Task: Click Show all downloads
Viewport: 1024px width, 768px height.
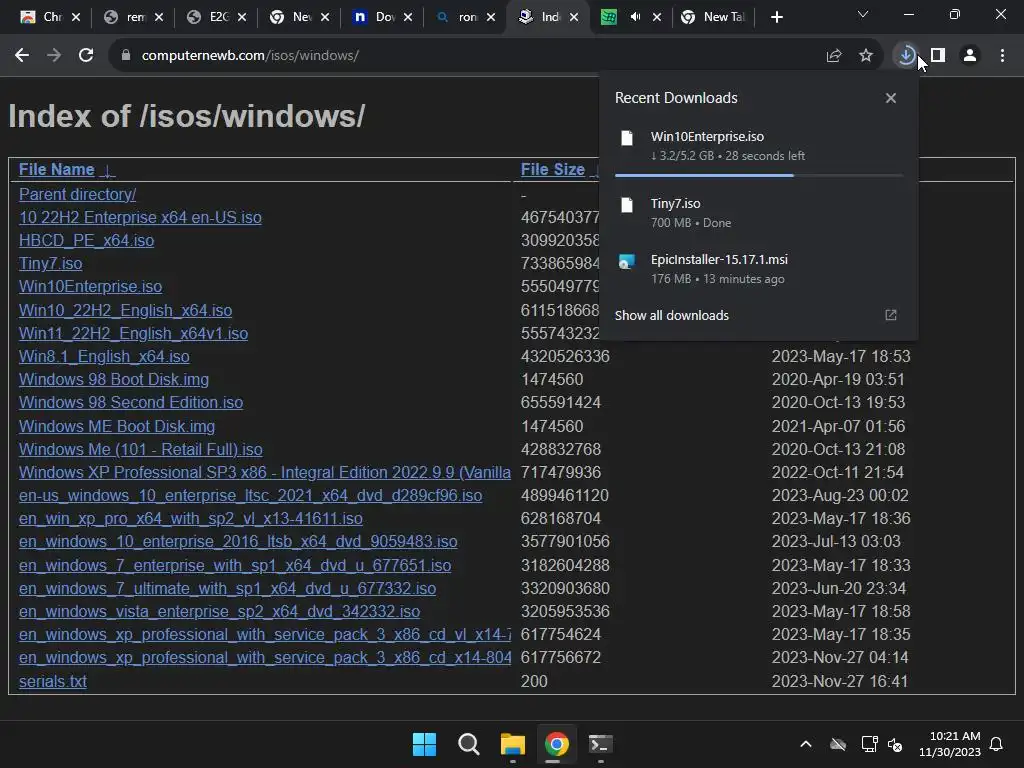Action: (x=671, y=315)
